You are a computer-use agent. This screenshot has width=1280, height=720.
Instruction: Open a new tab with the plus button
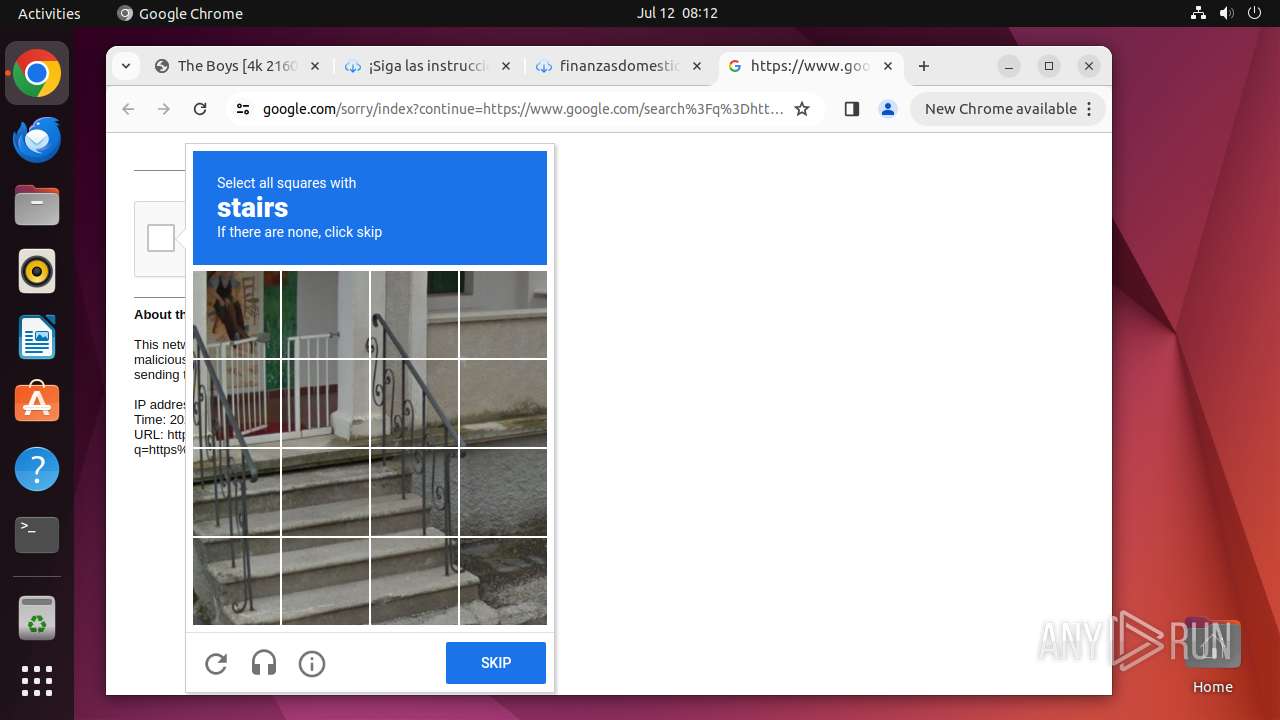tap(924, 66)
